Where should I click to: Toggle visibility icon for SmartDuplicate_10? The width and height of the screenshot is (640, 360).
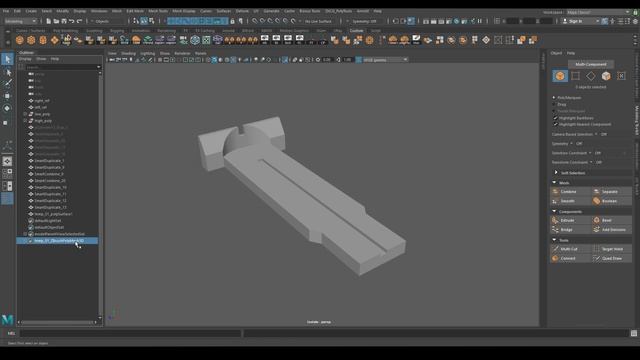(31, 187)
